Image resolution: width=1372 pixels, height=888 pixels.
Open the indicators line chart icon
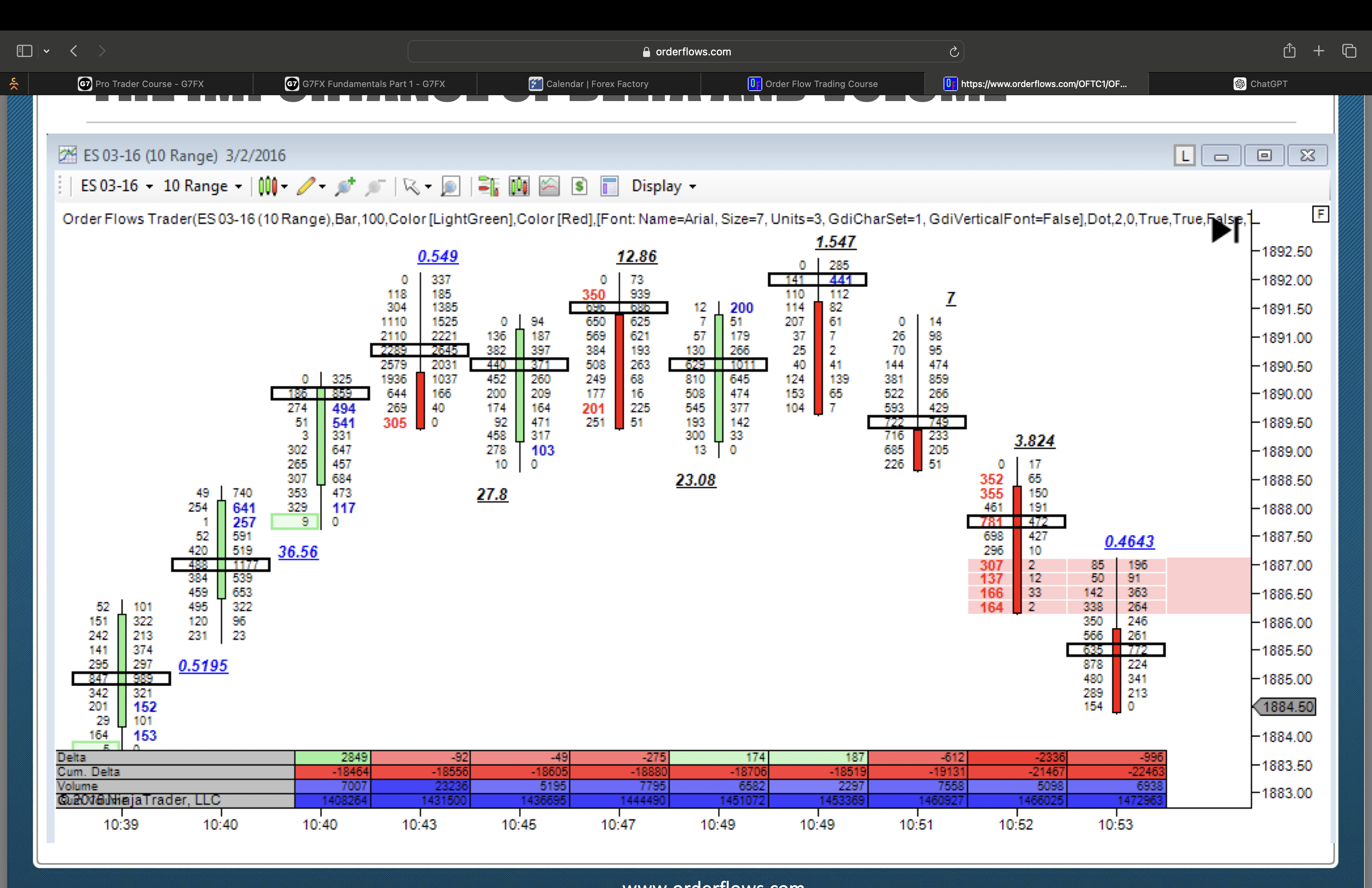point(549,186)
